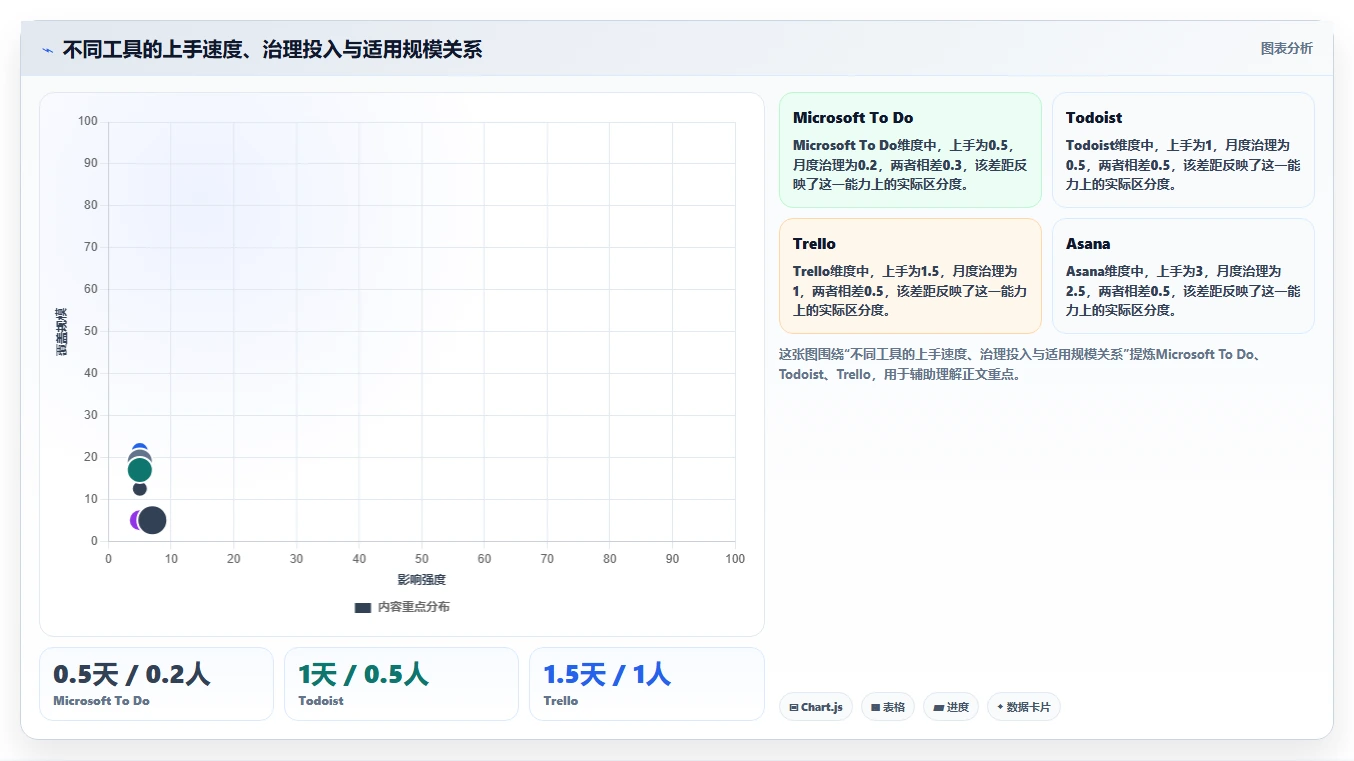Viewport: 1354px width, 761px height.
Task: Click the x-axis tick label 50
Action: [x=422, y=559]
